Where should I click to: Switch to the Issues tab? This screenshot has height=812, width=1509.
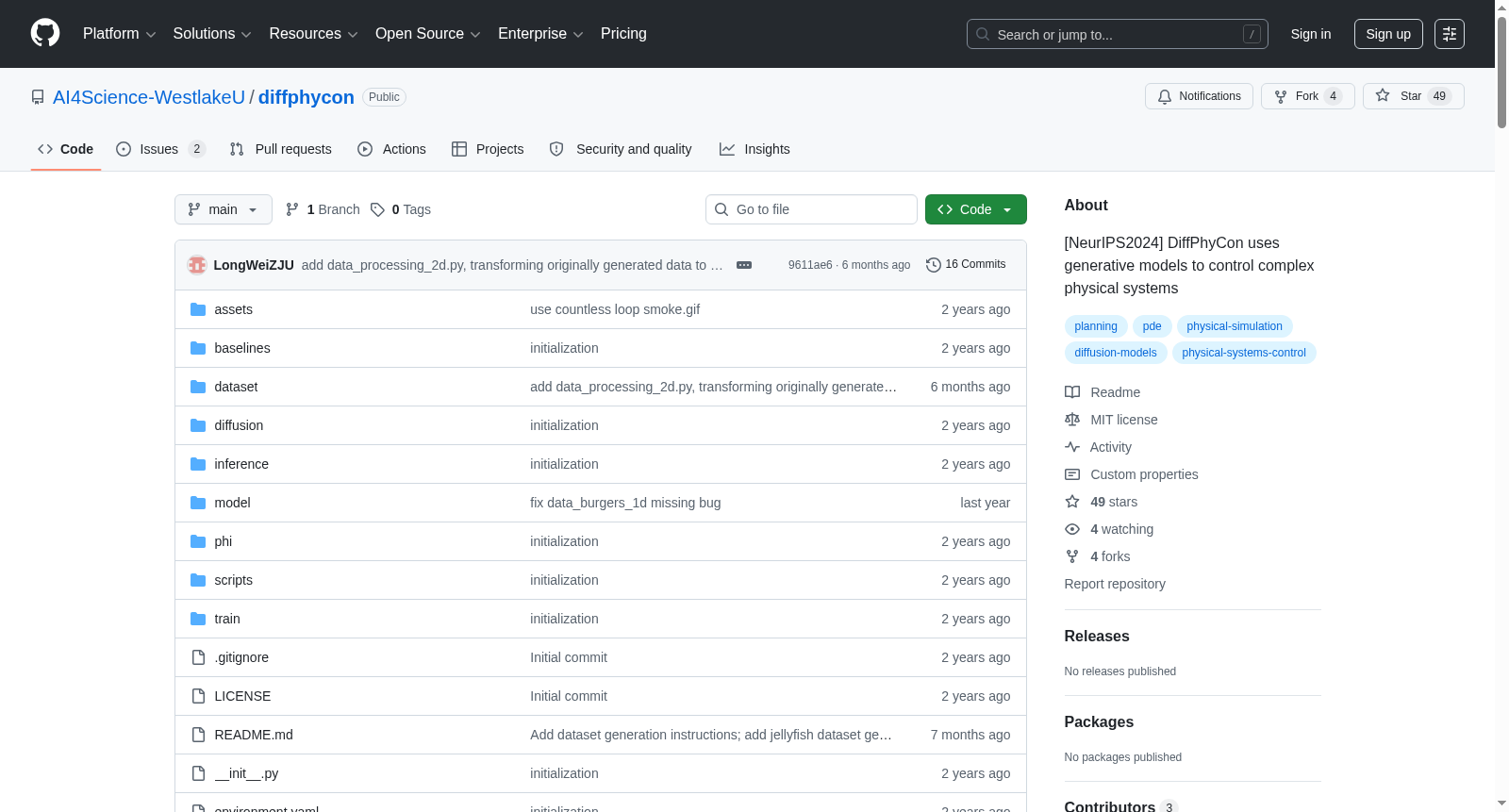160,149
